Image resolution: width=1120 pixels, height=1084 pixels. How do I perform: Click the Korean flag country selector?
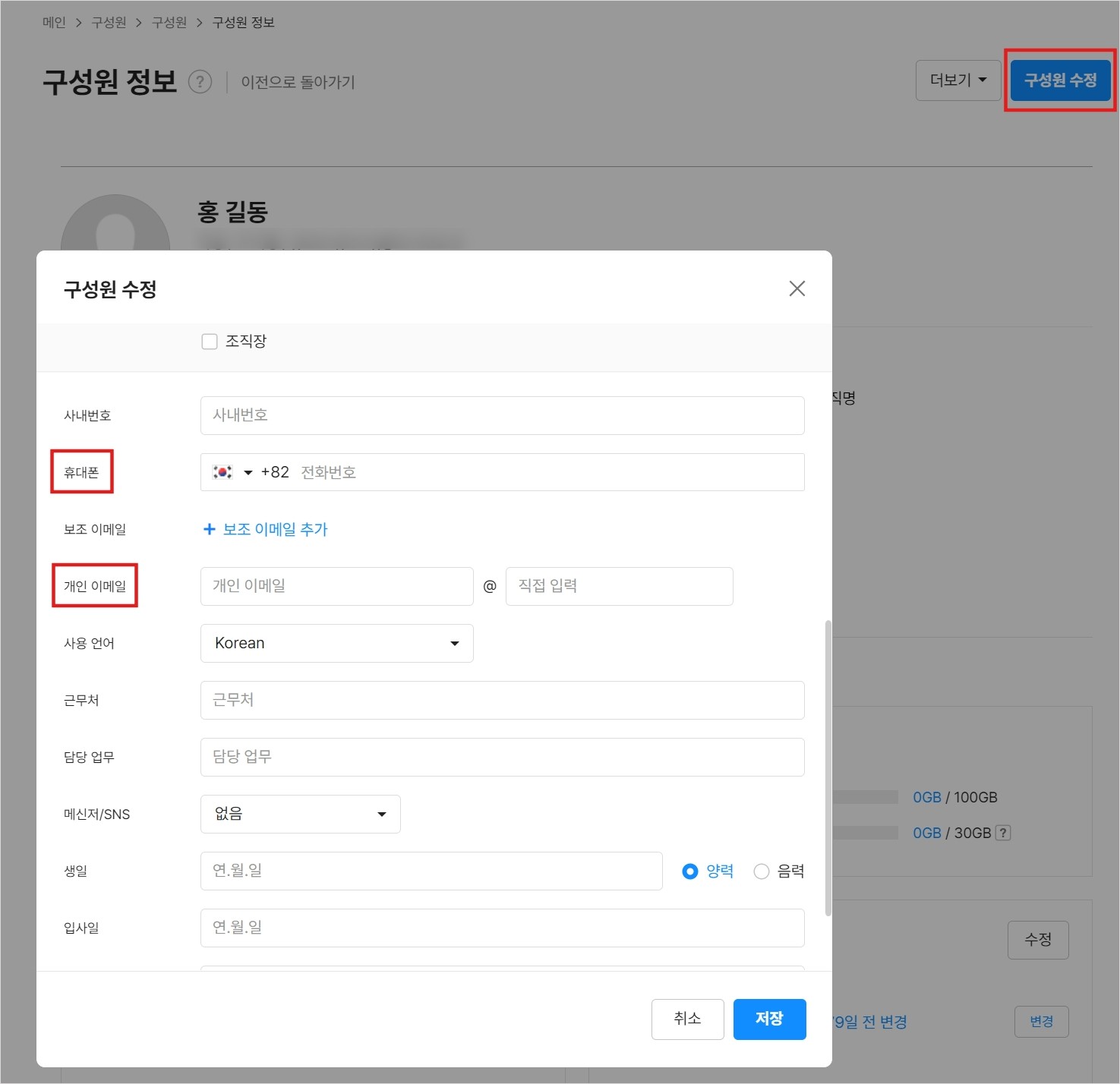click(x=229, y=471)
